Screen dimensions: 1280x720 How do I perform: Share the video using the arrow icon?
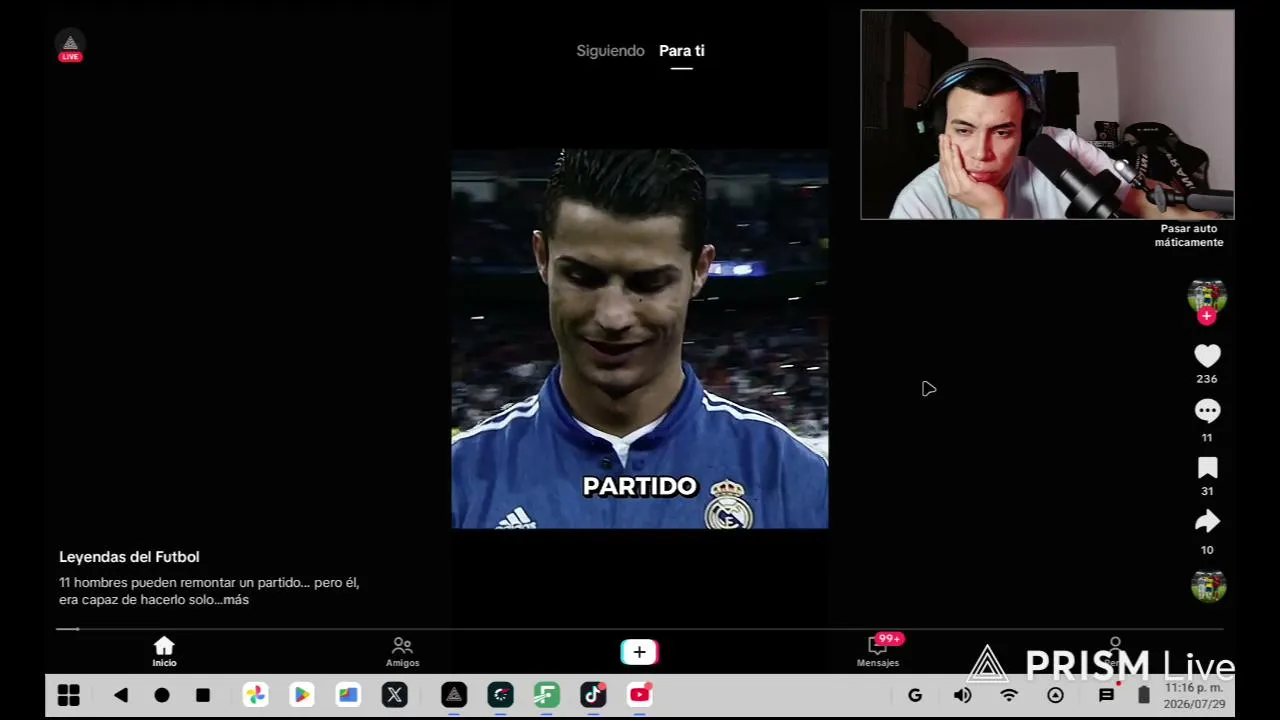[1207, 521]
